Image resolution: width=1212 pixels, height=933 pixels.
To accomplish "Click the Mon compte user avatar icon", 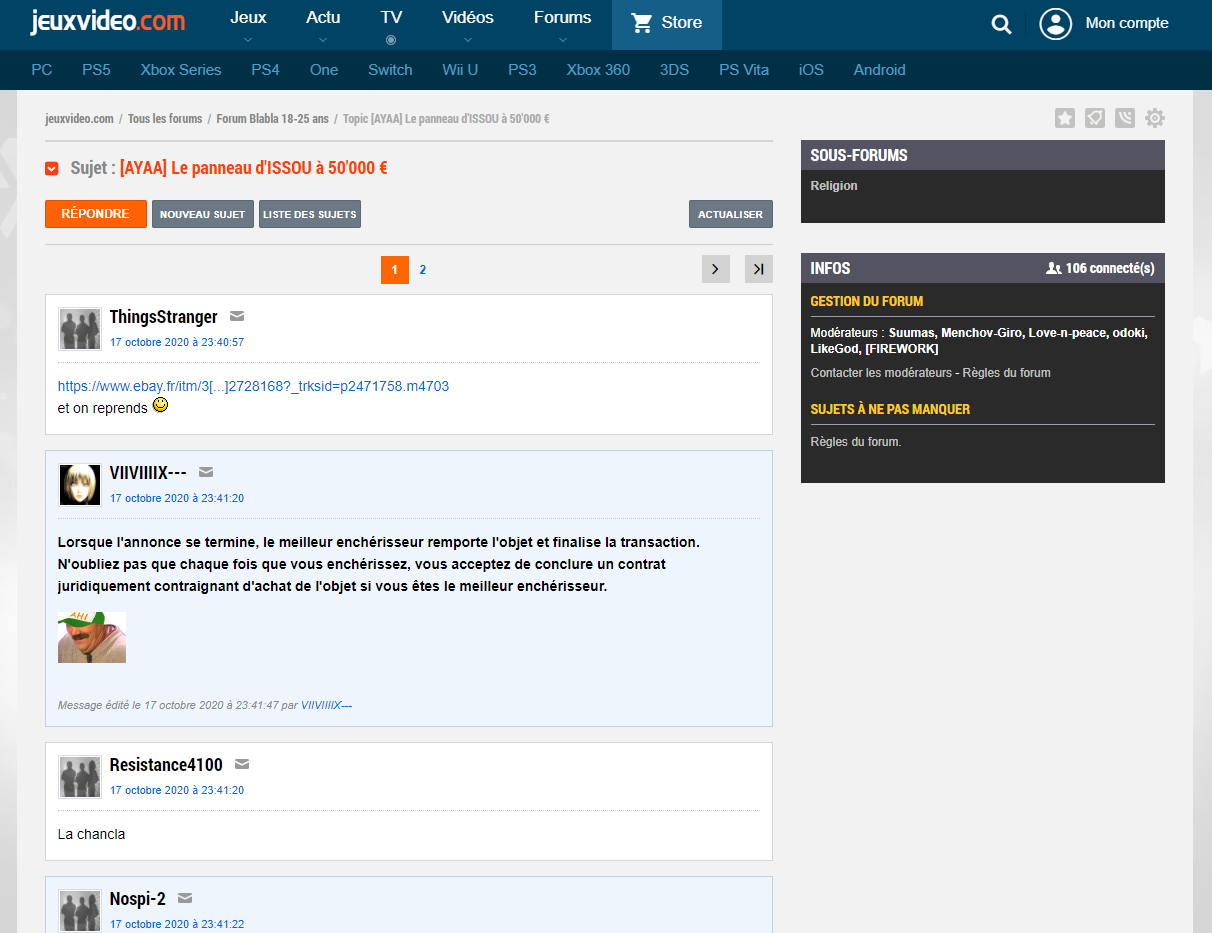I will 1055,24.
